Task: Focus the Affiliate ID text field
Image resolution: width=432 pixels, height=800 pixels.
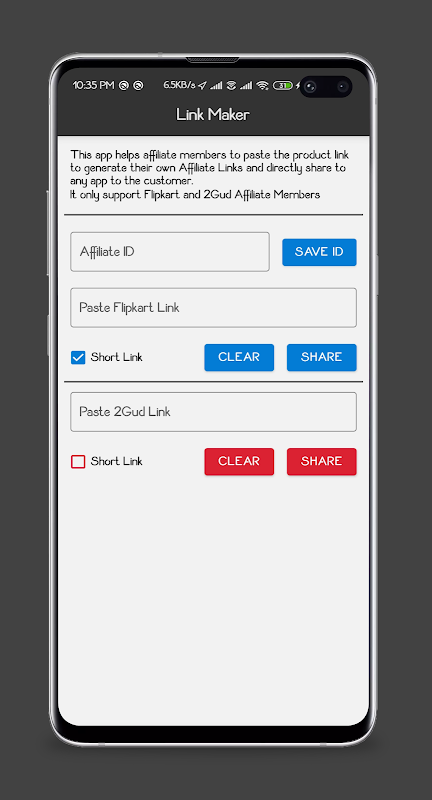Action: pos(170,252)
